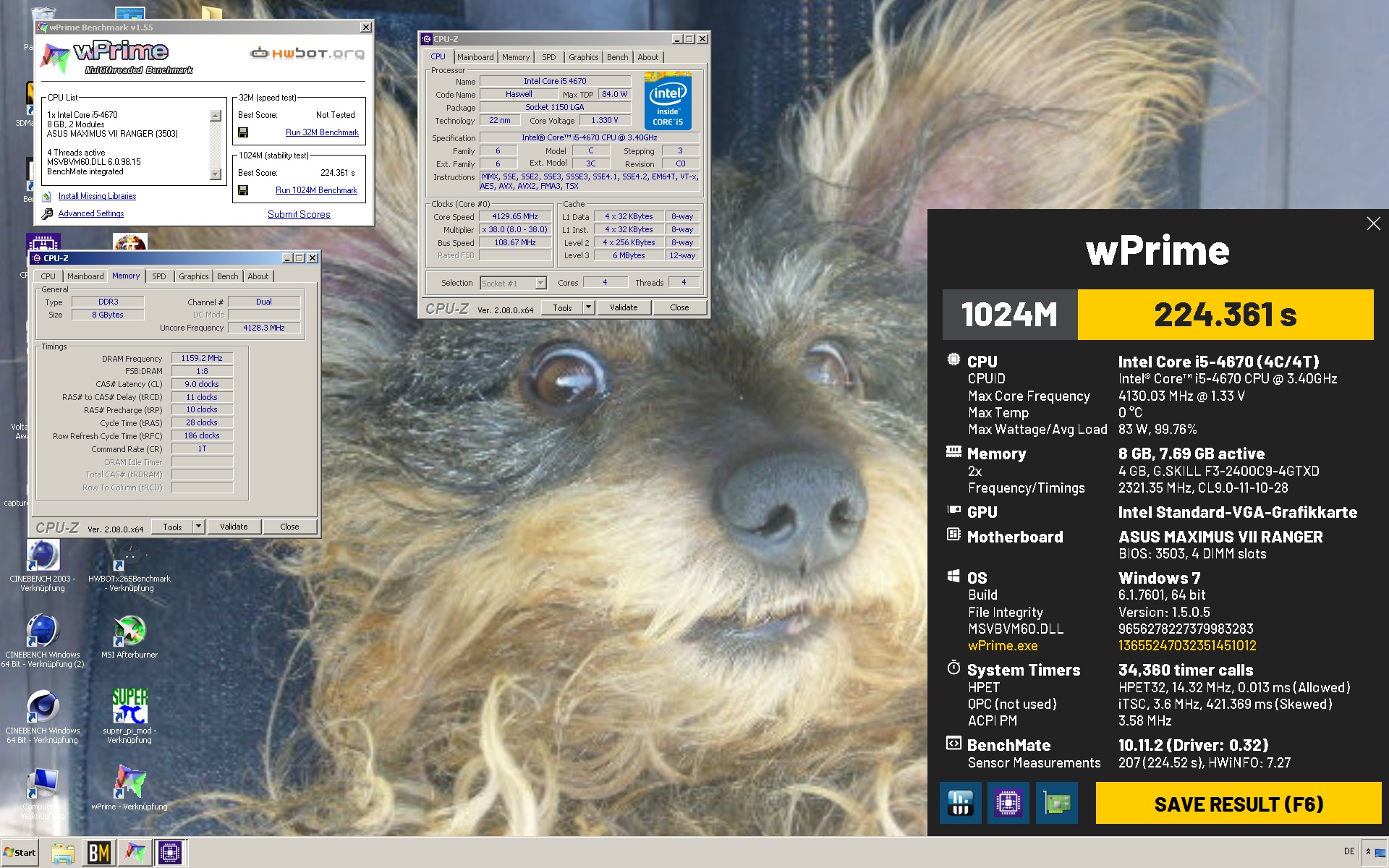1389x868 pixels.
Task: Click the Core Speed 4129.65 MHz field
Action: (515, 216)
